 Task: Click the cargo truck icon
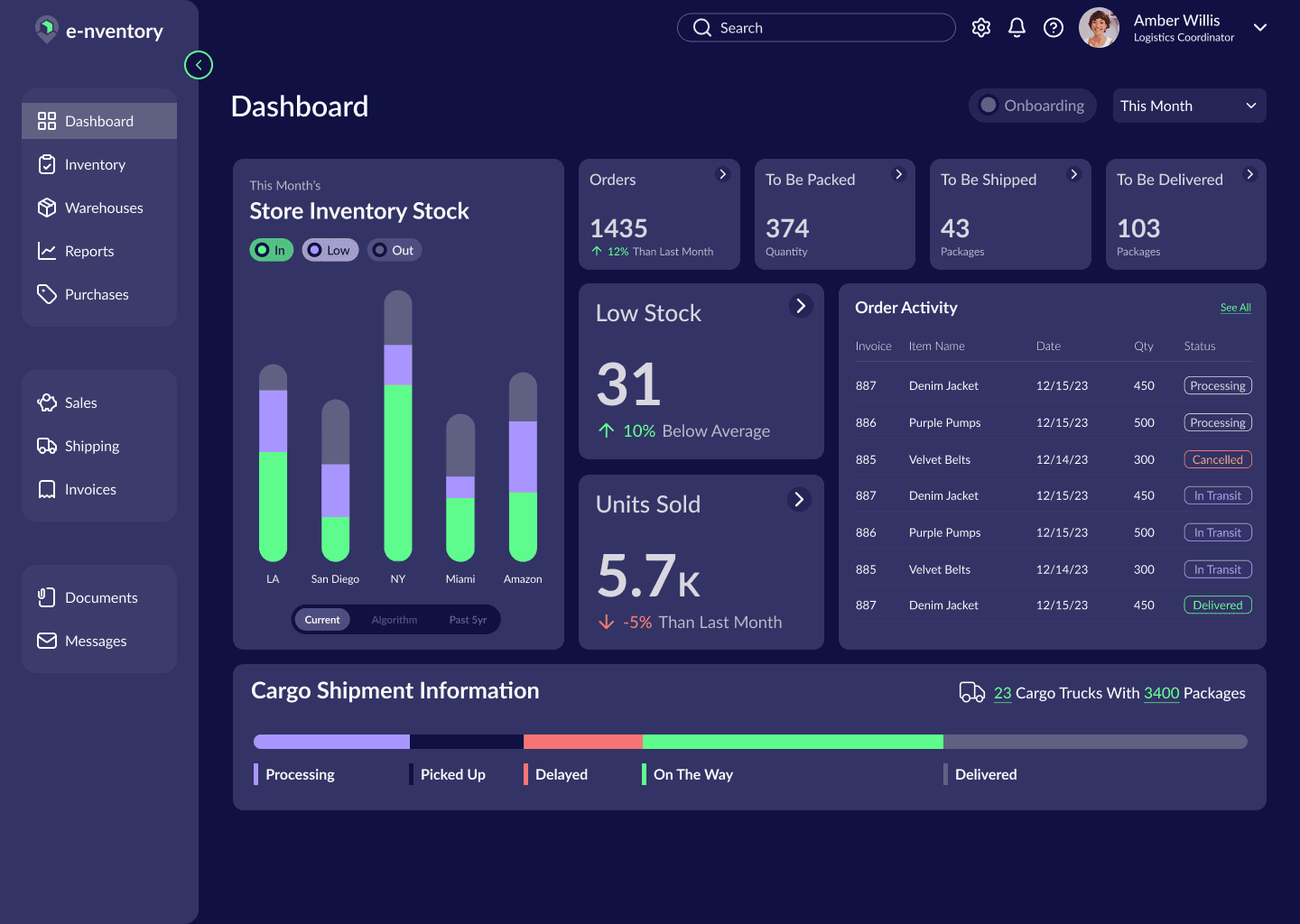(x=972, y=692)
